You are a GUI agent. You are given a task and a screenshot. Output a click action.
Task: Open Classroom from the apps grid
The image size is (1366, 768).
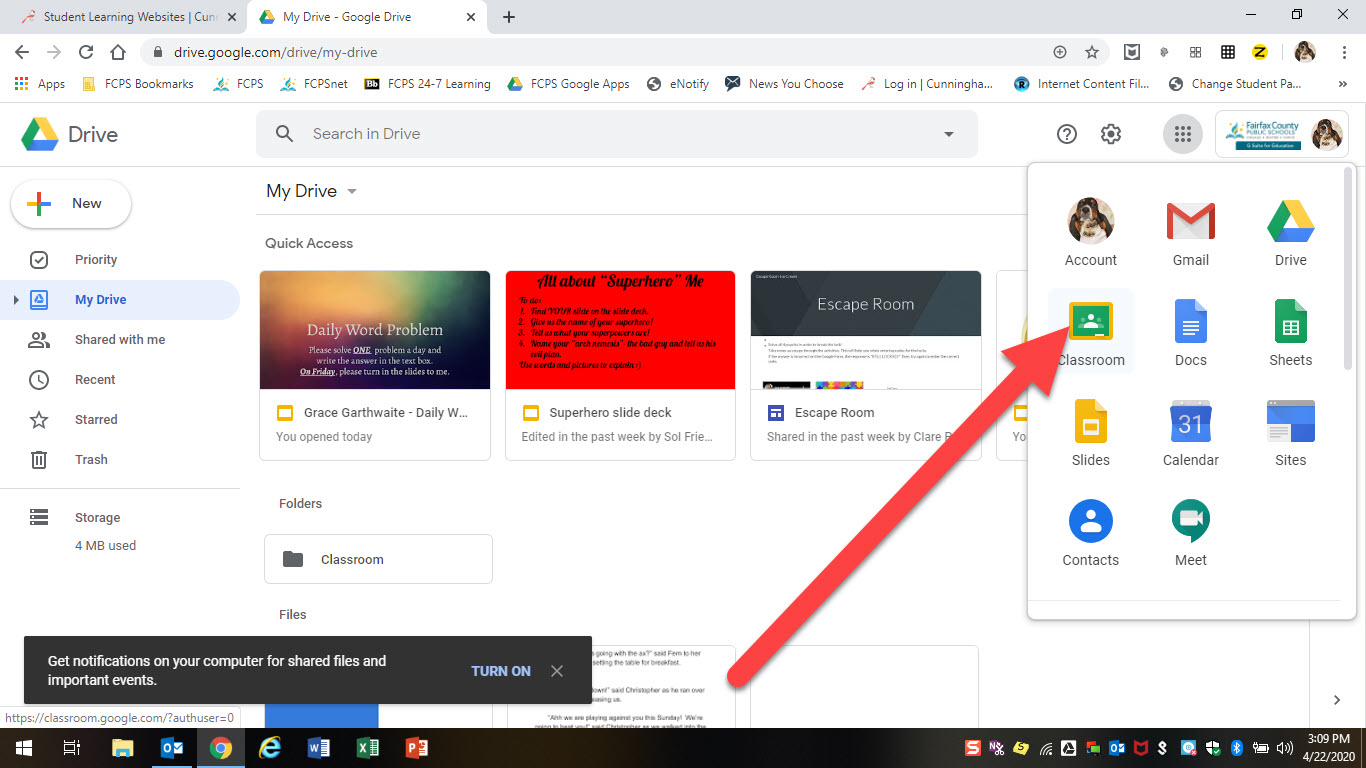pos(1090,331)
